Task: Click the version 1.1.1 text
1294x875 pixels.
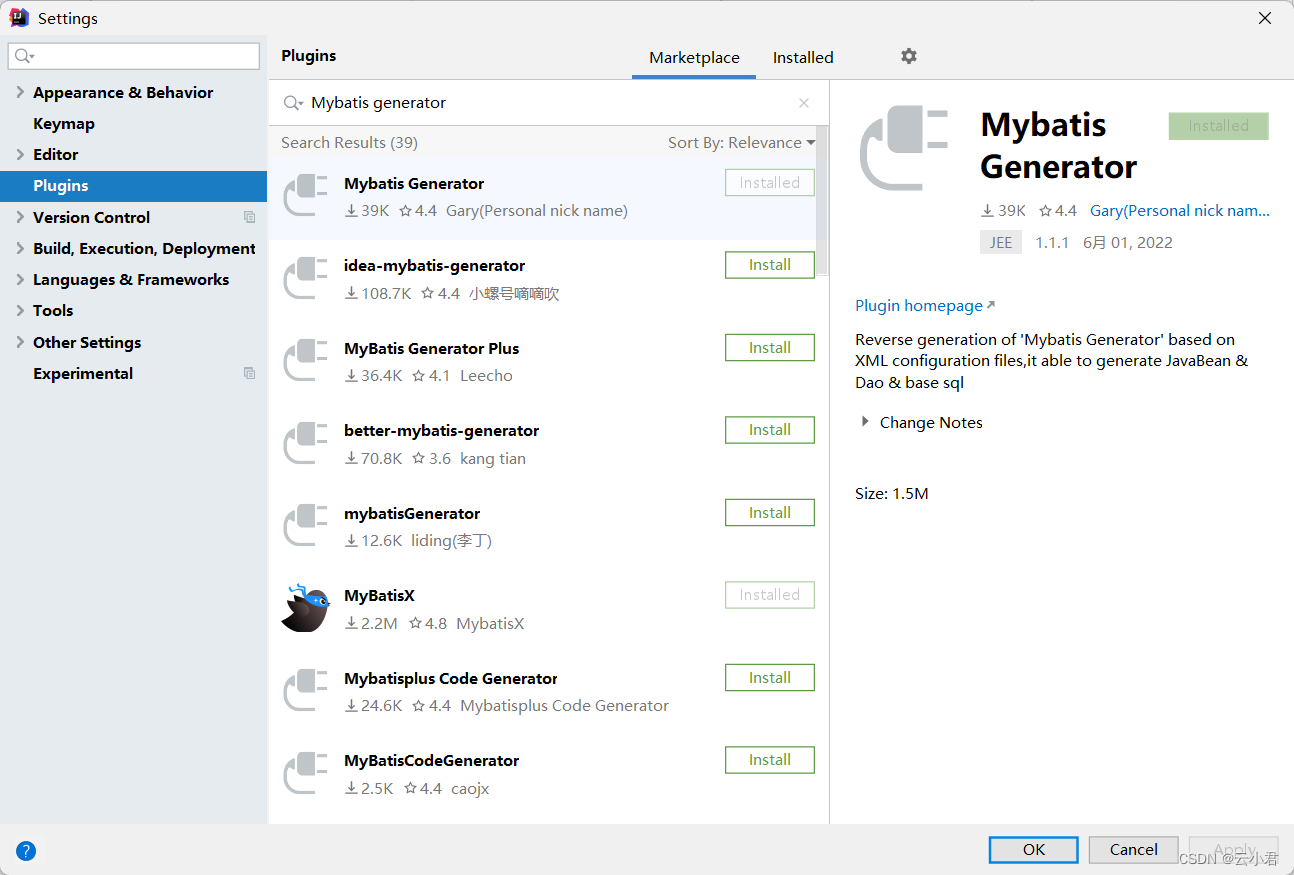Action: [1052, 242]
